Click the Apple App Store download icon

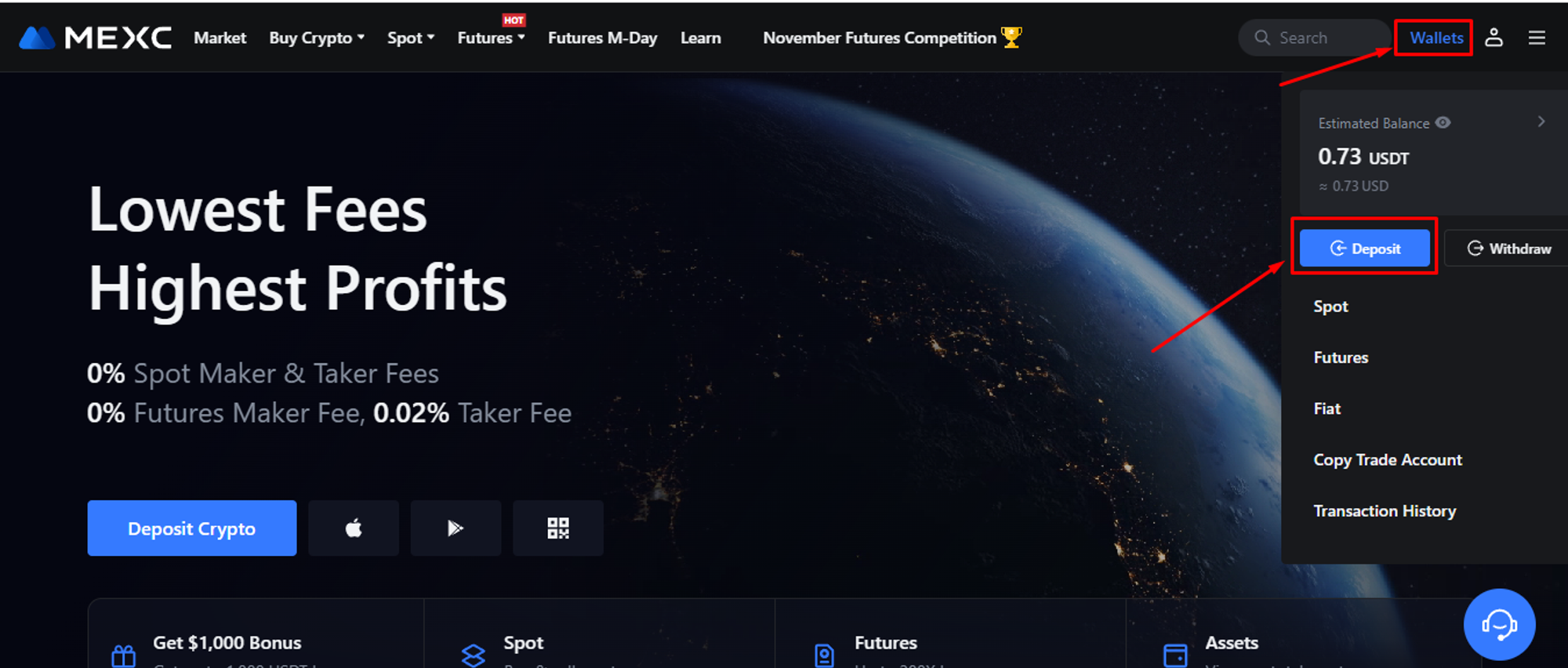(354, 528)
